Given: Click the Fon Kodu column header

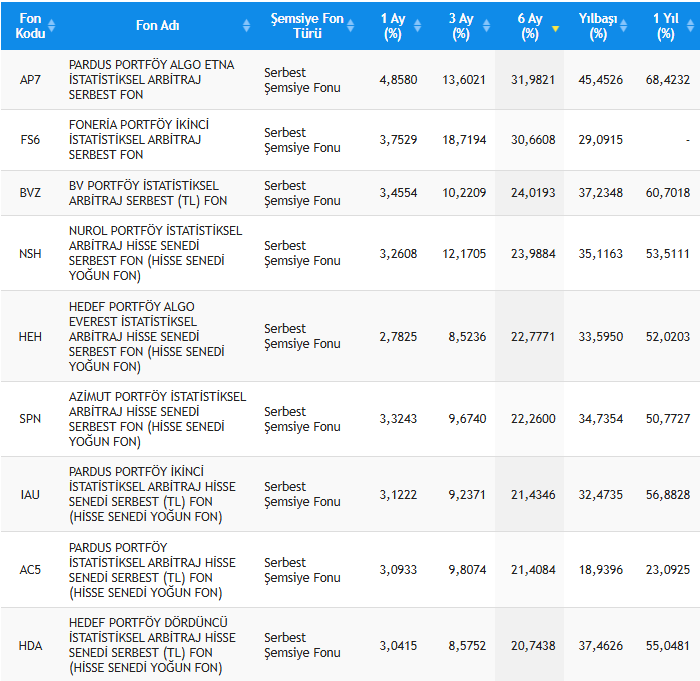Looking at the screenshot, I should (30, 25).
